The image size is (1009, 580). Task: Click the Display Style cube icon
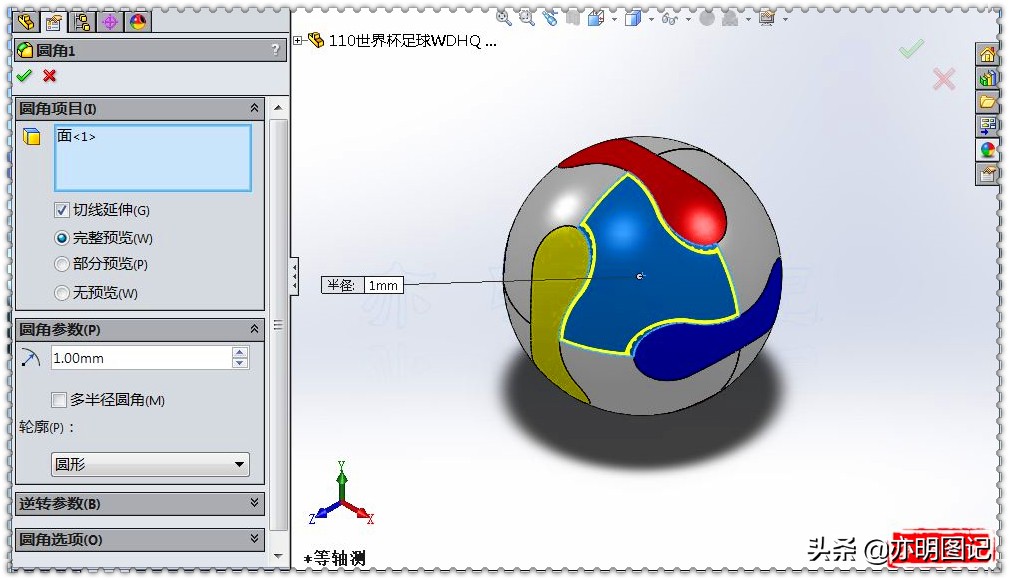[x=631, y=18]
